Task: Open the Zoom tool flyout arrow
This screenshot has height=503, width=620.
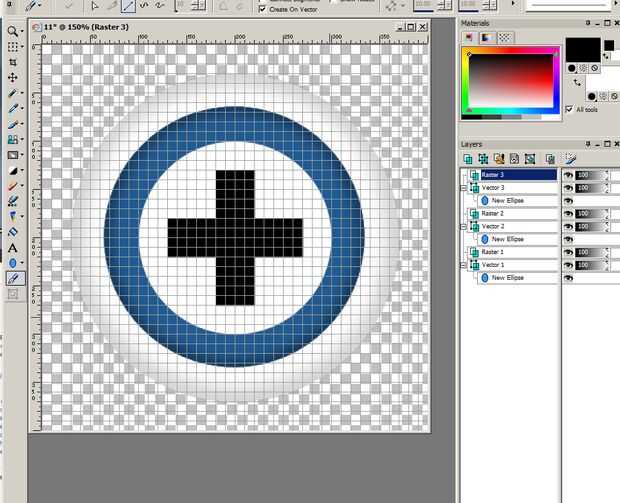Action: pos(22,31)
